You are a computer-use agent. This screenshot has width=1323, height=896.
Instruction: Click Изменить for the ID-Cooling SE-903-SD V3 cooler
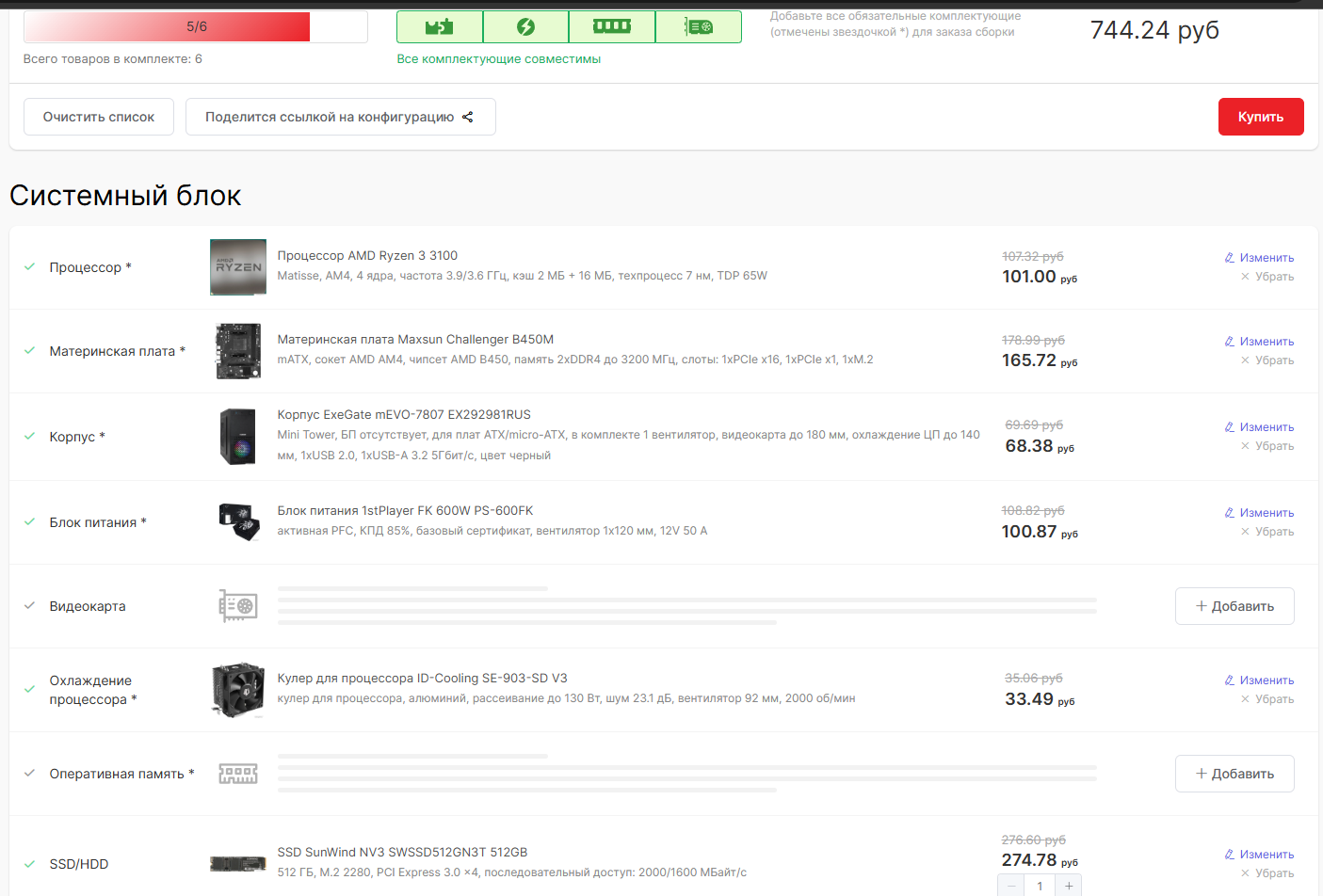(1259, 680)
